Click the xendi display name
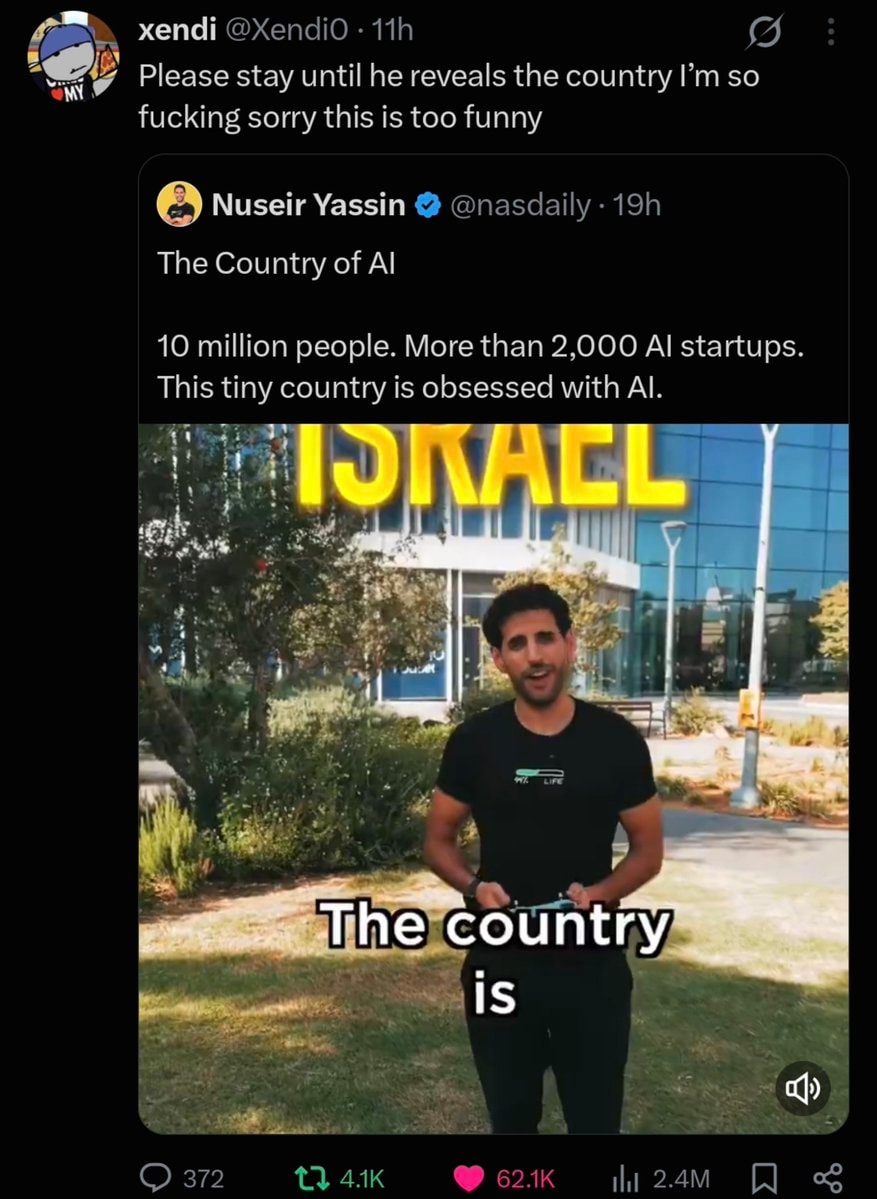 (177, 30)
